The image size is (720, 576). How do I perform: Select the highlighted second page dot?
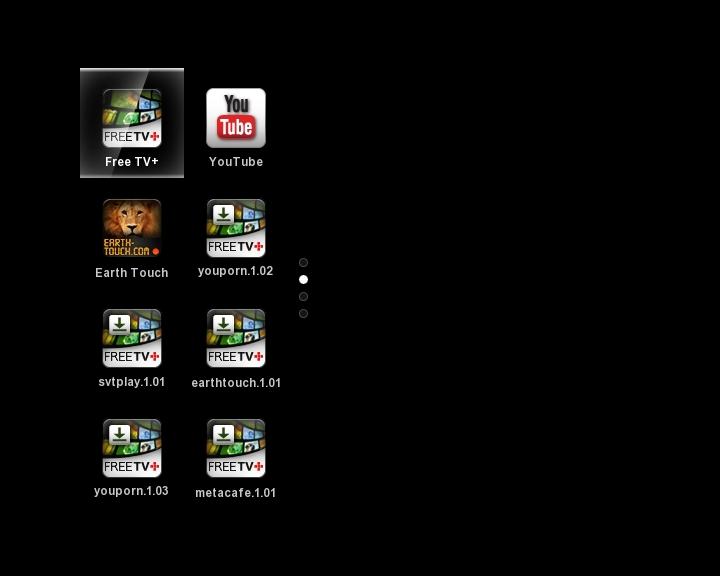(304, 279)
